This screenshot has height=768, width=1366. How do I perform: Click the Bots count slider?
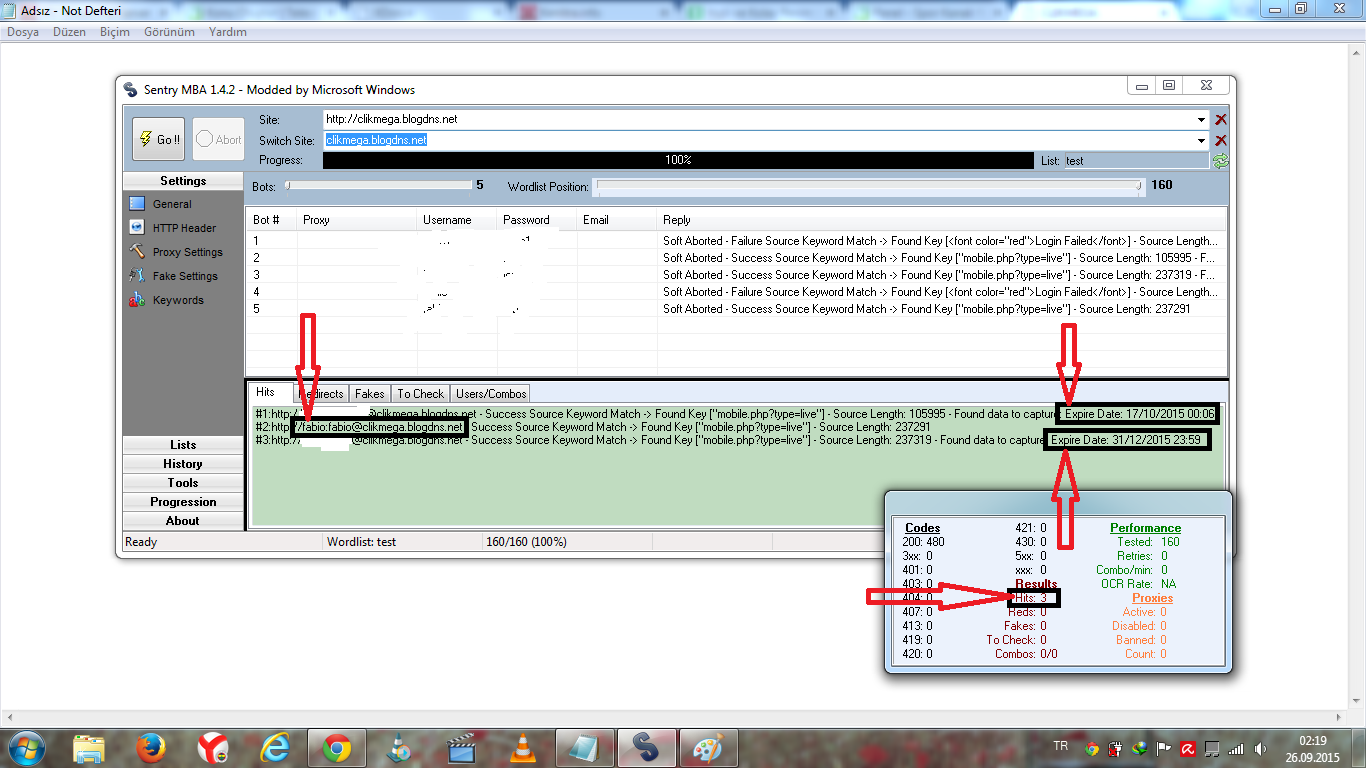[x=378, y=185]
